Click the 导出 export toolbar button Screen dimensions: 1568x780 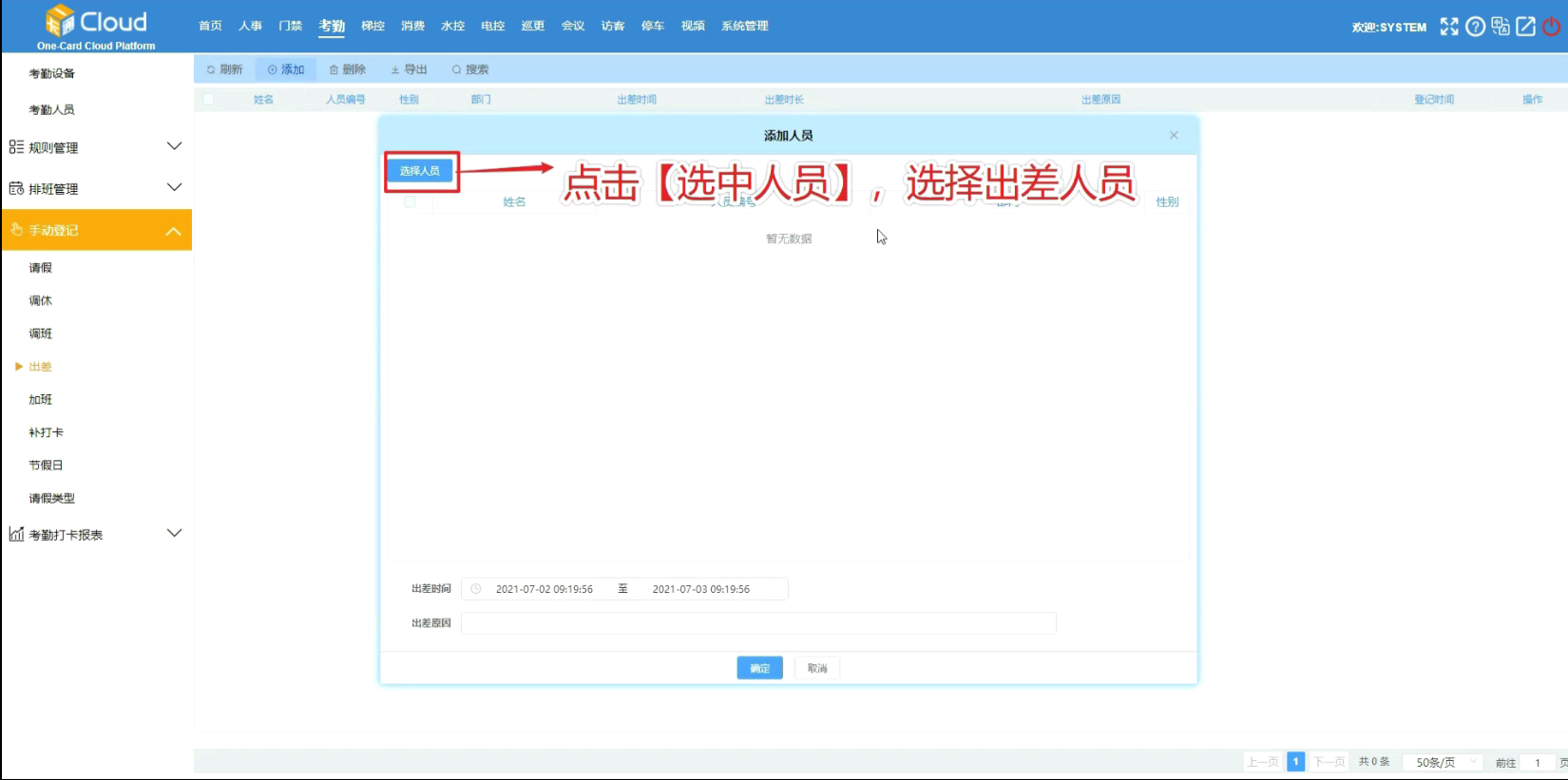pyautogui.click(x=410, y=69)
